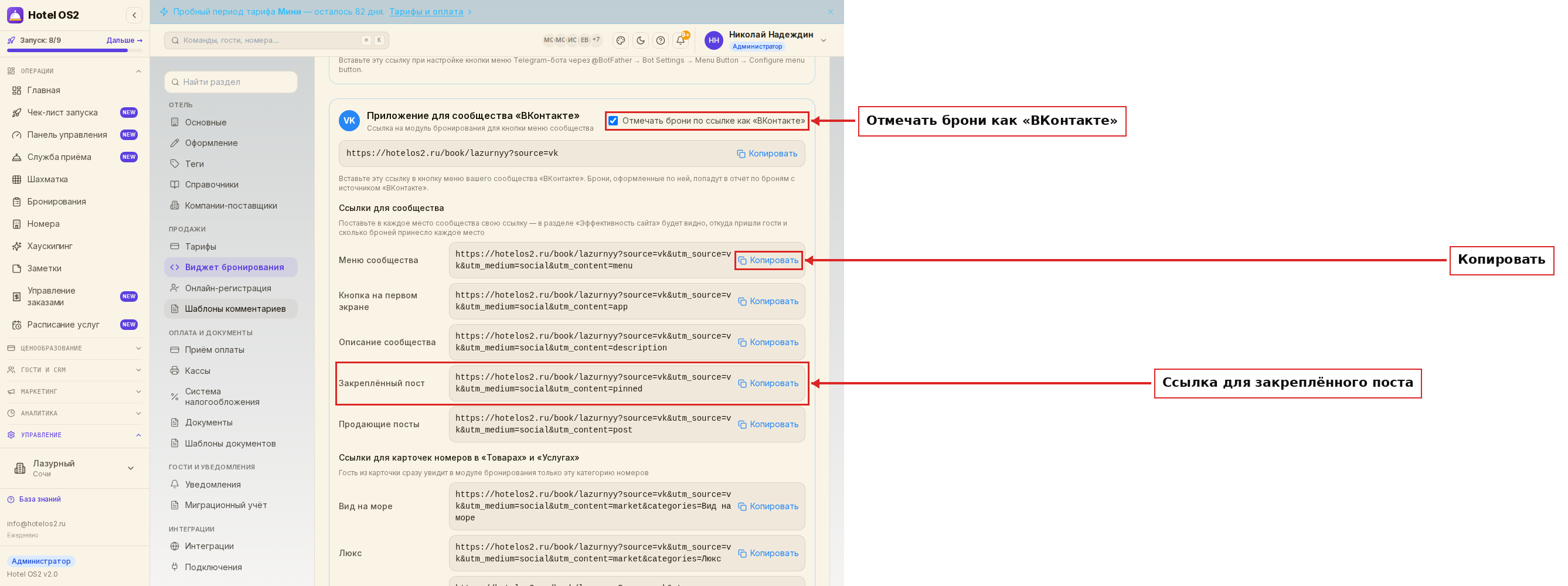The height and width of the screenshot is (586, 1568).
Task: Copy the Закреплённый пост link
Action: (x=768, y=383)
